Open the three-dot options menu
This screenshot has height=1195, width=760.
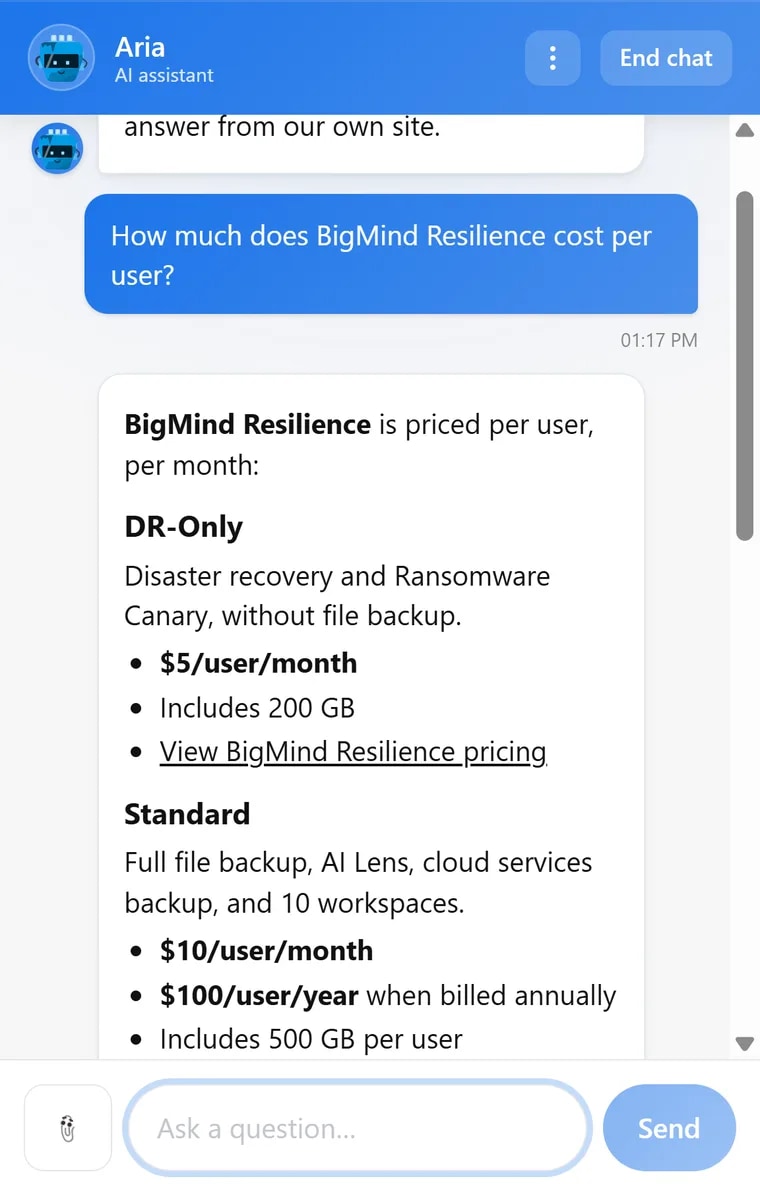click(553, 58)
